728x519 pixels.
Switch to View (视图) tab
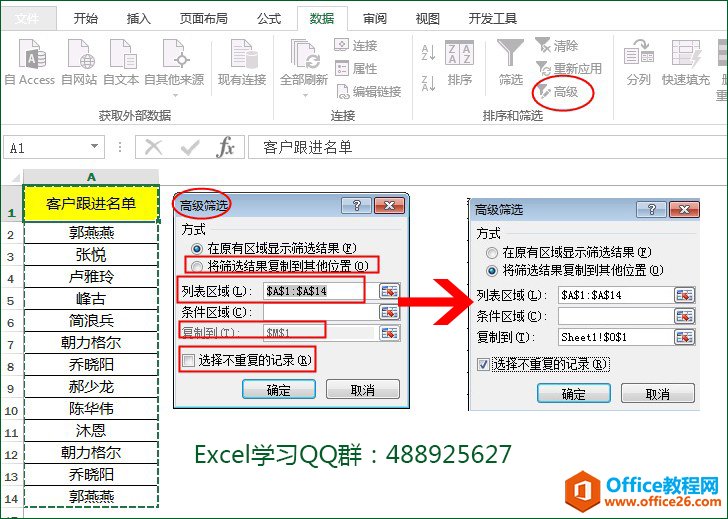[x=427, y=19]
